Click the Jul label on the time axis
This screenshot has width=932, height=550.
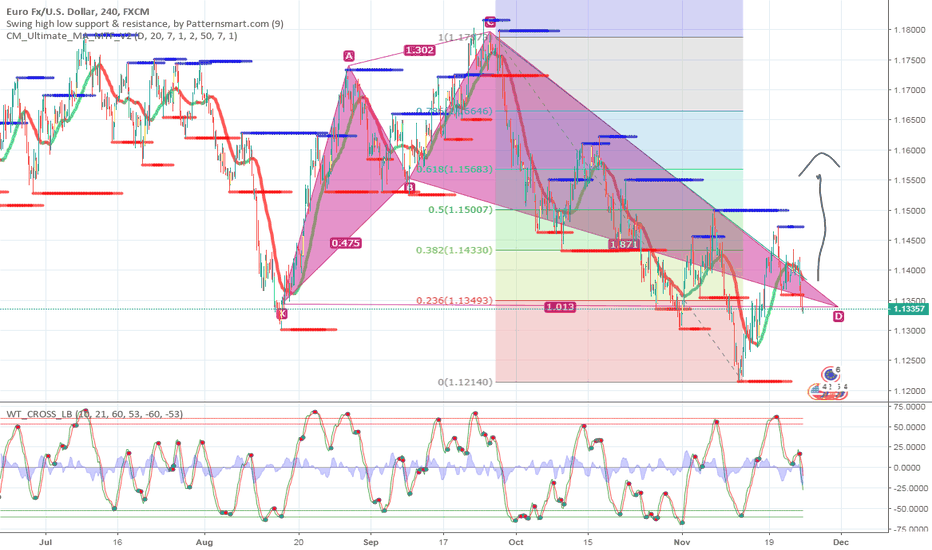pos(45,542)
